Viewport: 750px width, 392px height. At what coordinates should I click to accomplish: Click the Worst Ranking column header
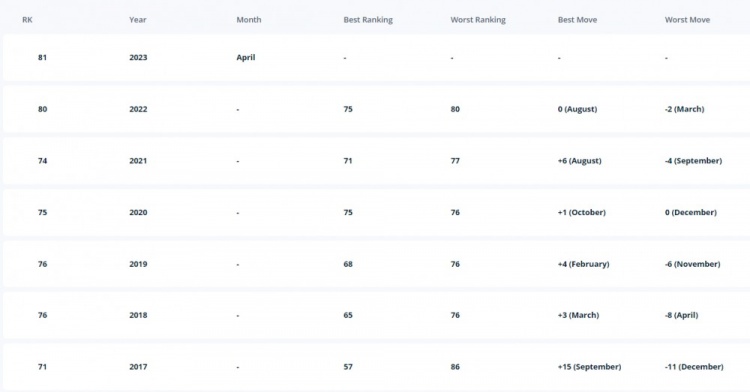[478, 20]
